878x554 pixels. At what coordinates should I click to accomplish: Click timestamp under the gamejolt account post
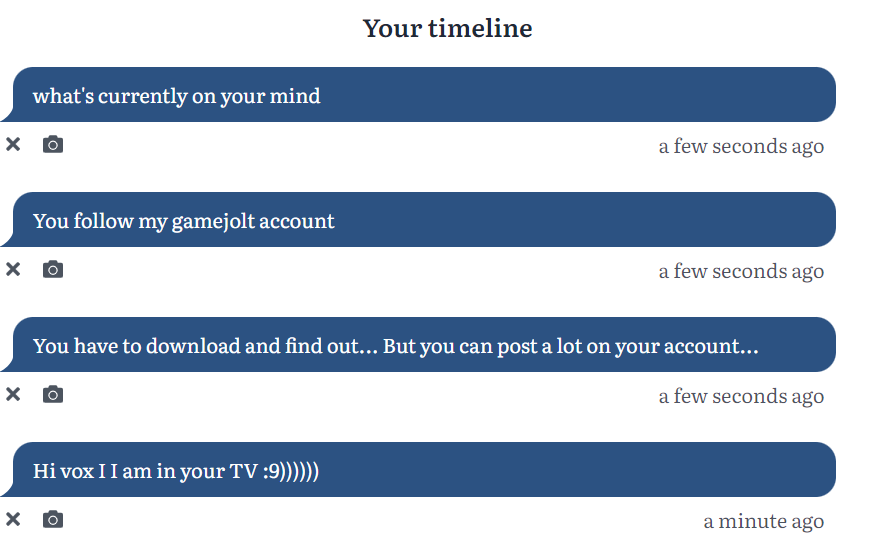[x=741, y=272]
